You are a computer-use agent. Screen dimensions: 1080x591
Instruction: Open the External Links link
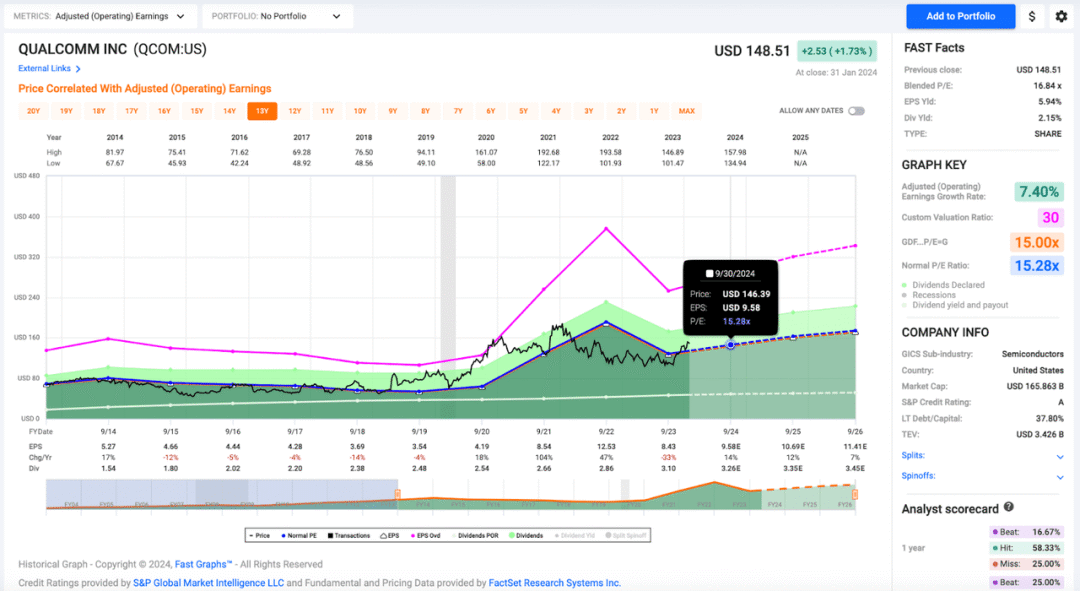[x=49, y=68]
